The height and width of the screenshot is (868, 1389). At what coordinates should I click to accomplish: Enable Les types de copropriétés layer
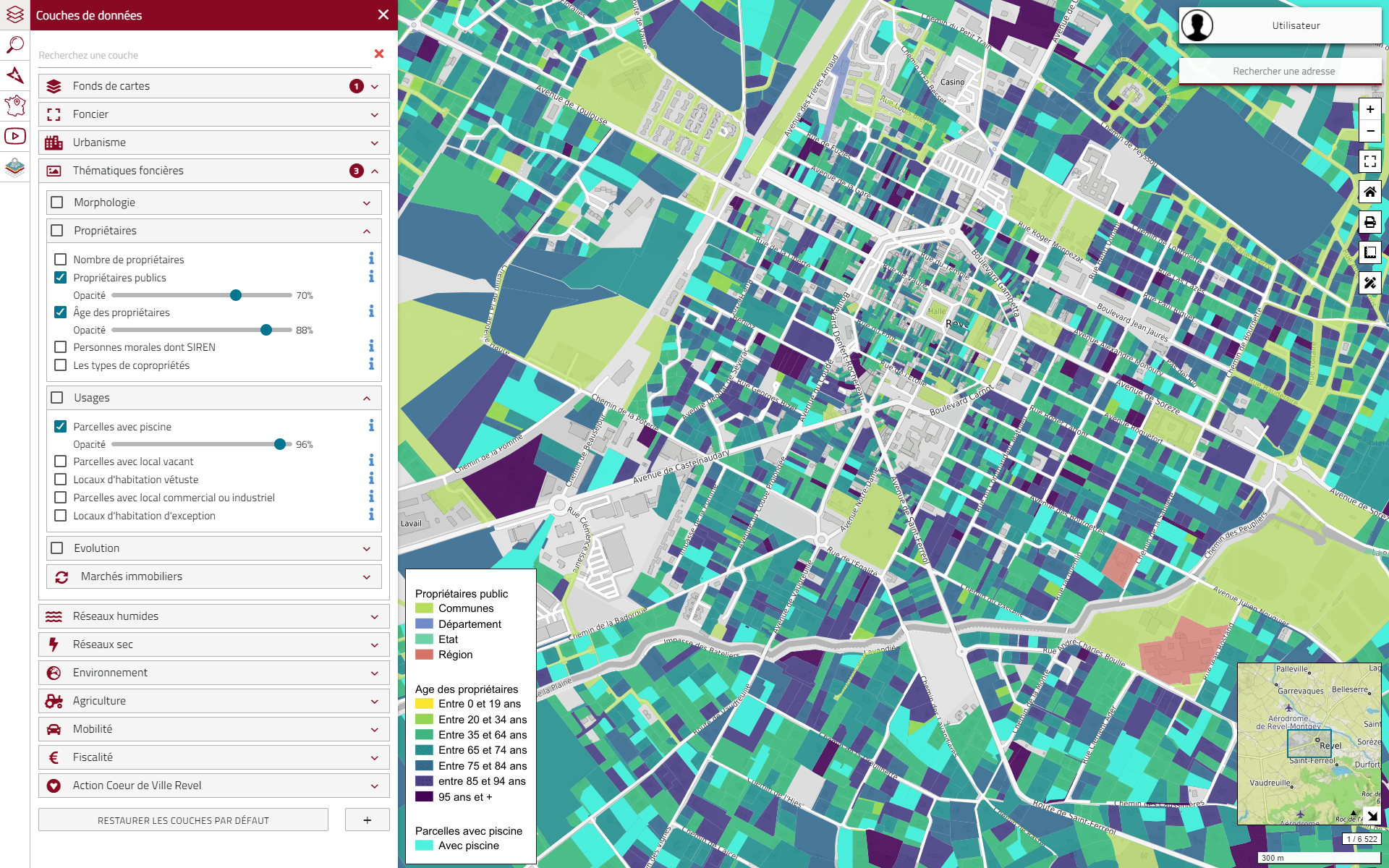[61, 365]
